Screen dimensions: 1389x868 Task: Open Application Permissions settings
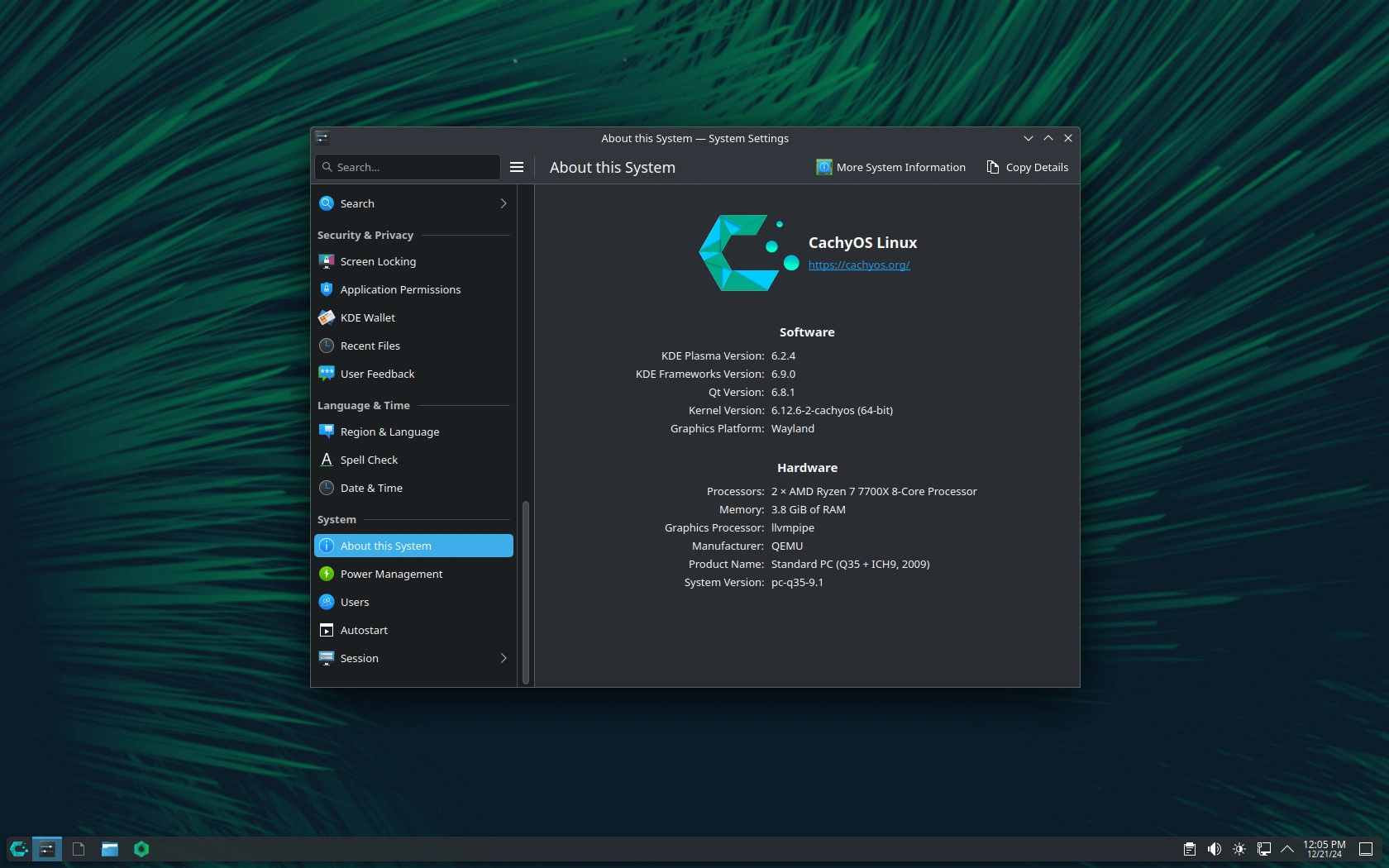coord(413,289)
